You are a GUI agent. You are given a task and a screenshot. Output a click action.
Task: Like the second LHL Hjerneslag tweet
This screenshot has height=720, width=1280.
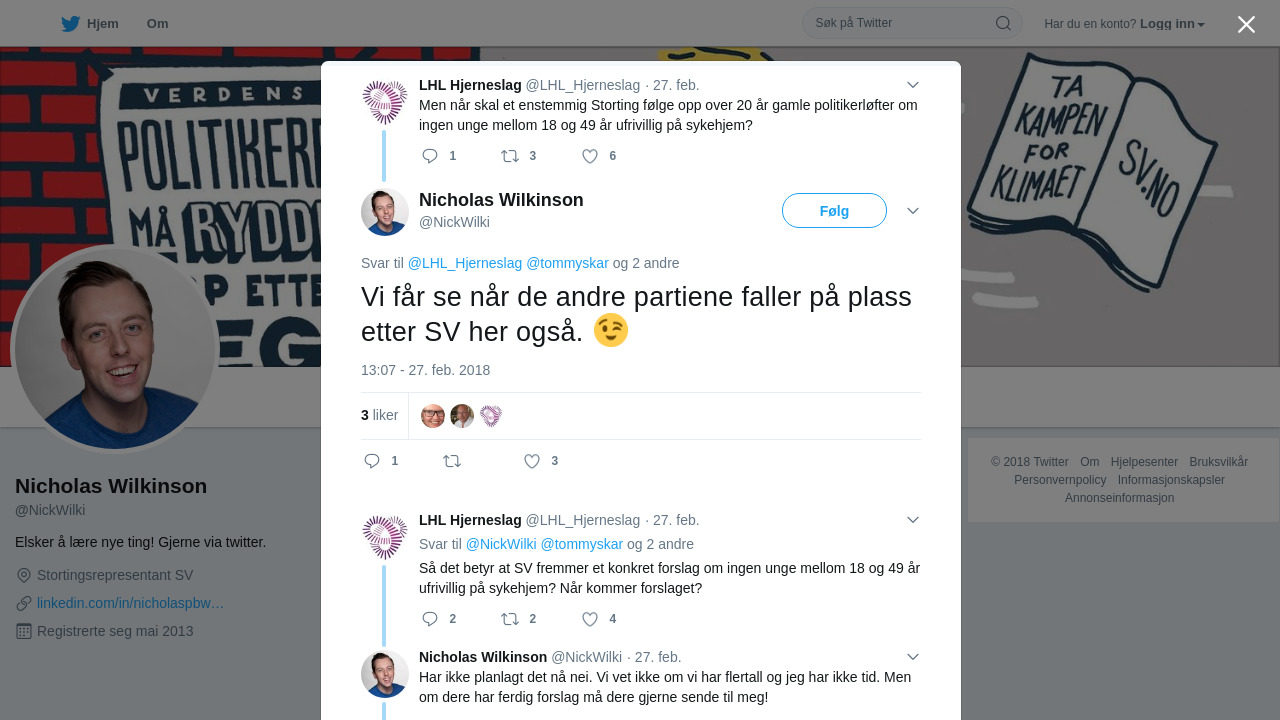pos(590,619)
